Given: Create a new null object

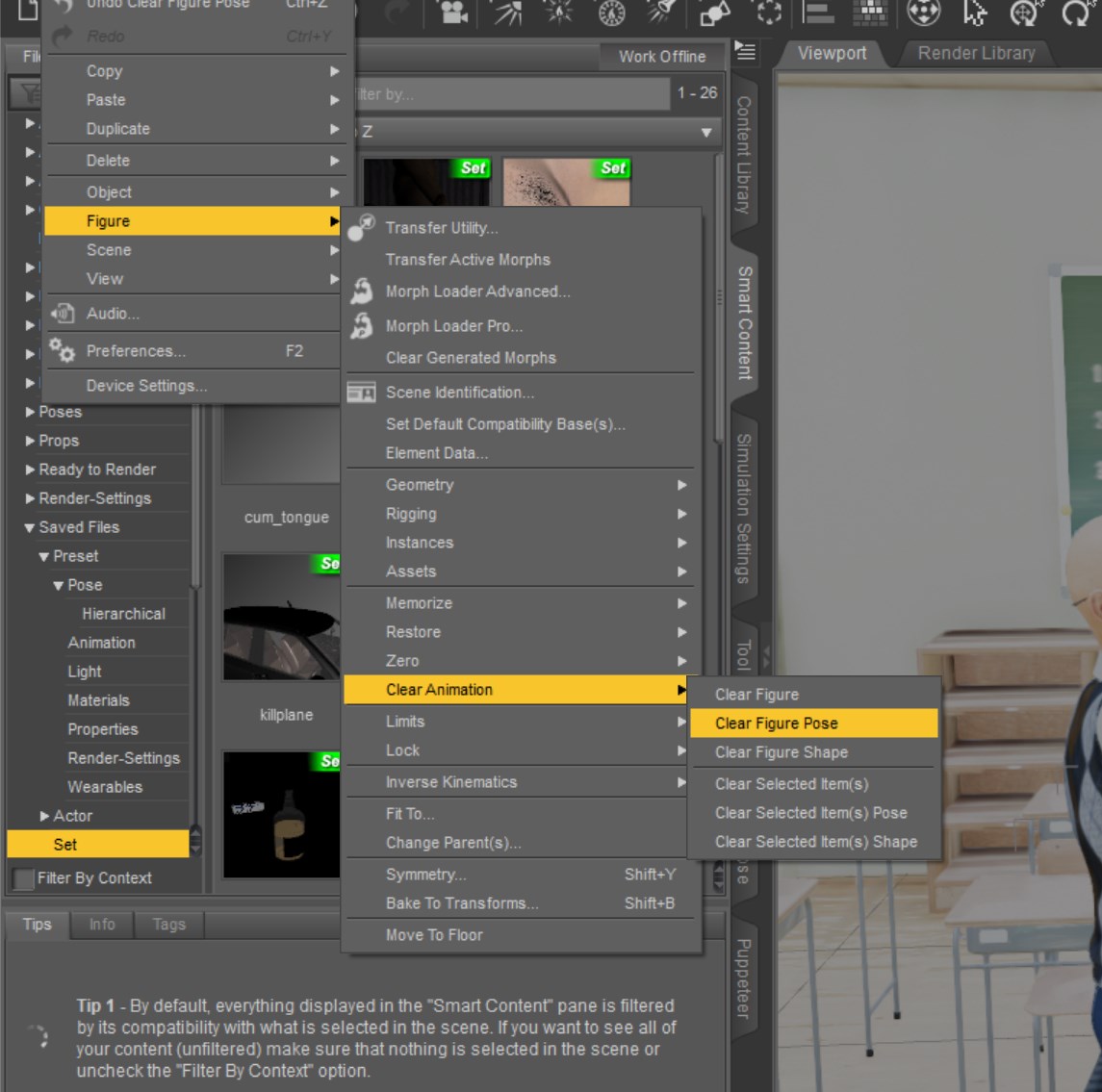Looking at the screenshot, I should coord(769,12).
